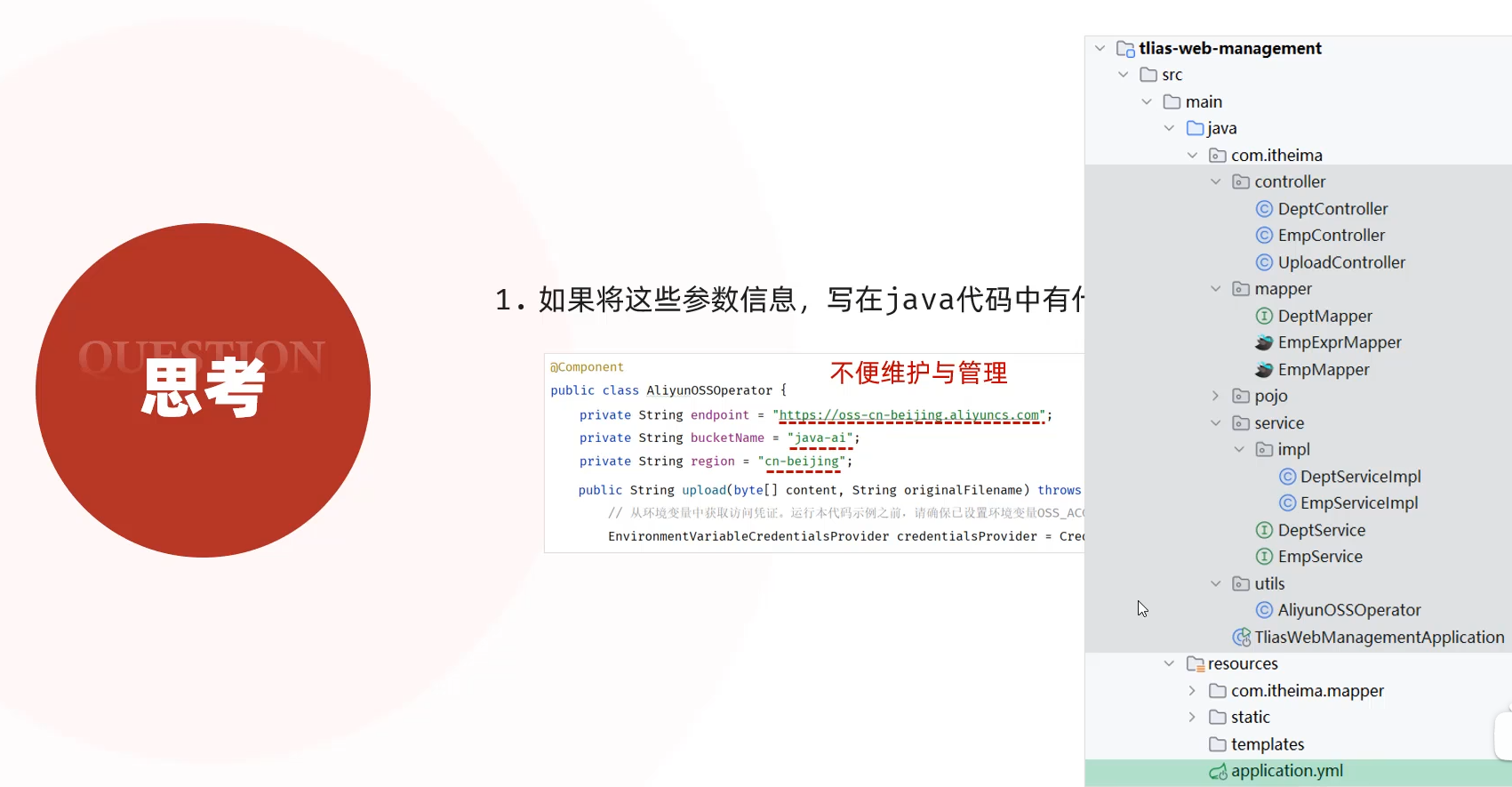Image resolution: width=1512 pixels, height=787 pixels.
Task: Click the controller package icon
Action: (1241, 182)
